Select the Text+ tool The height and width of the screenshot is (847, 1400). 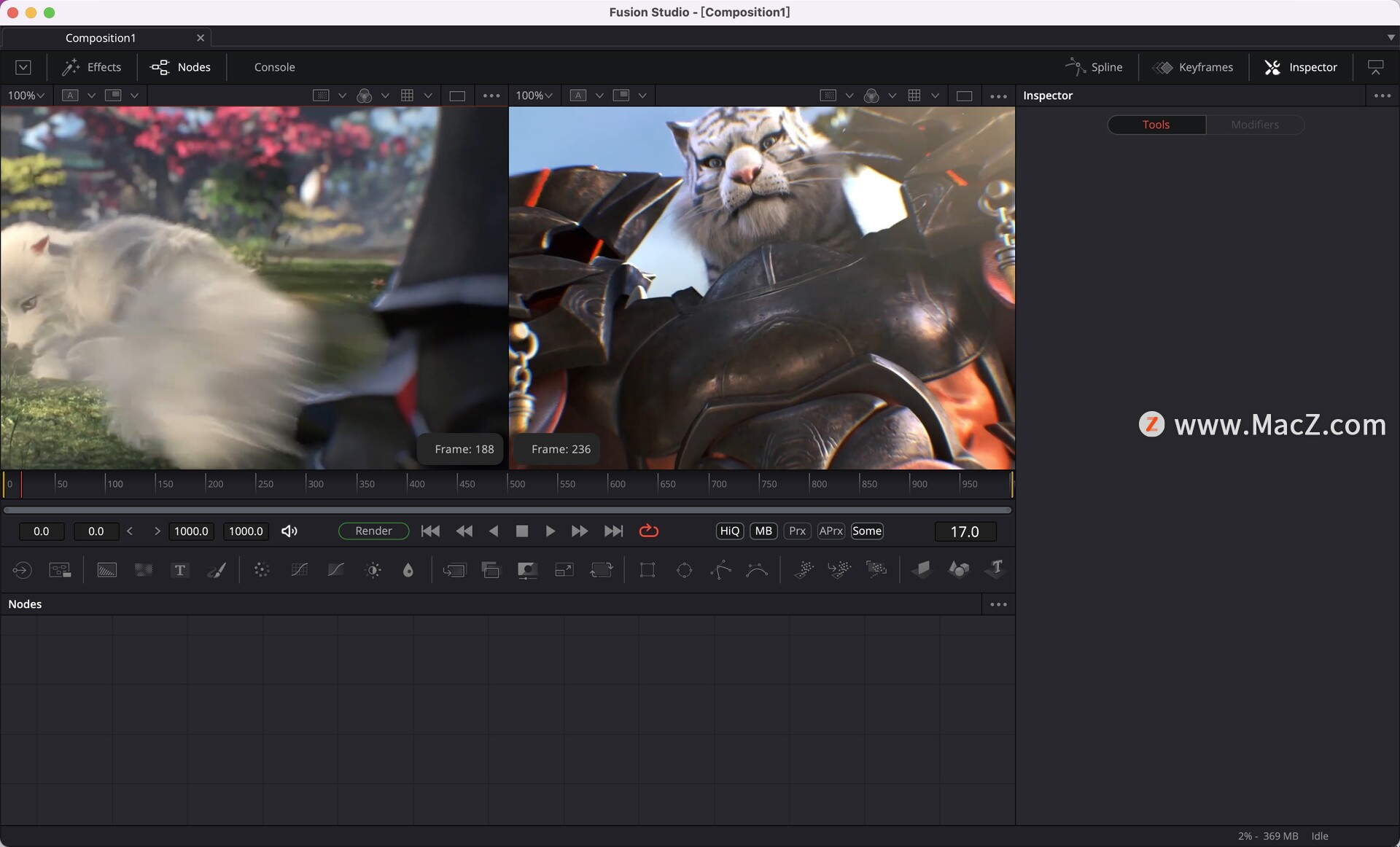(180, 570)
